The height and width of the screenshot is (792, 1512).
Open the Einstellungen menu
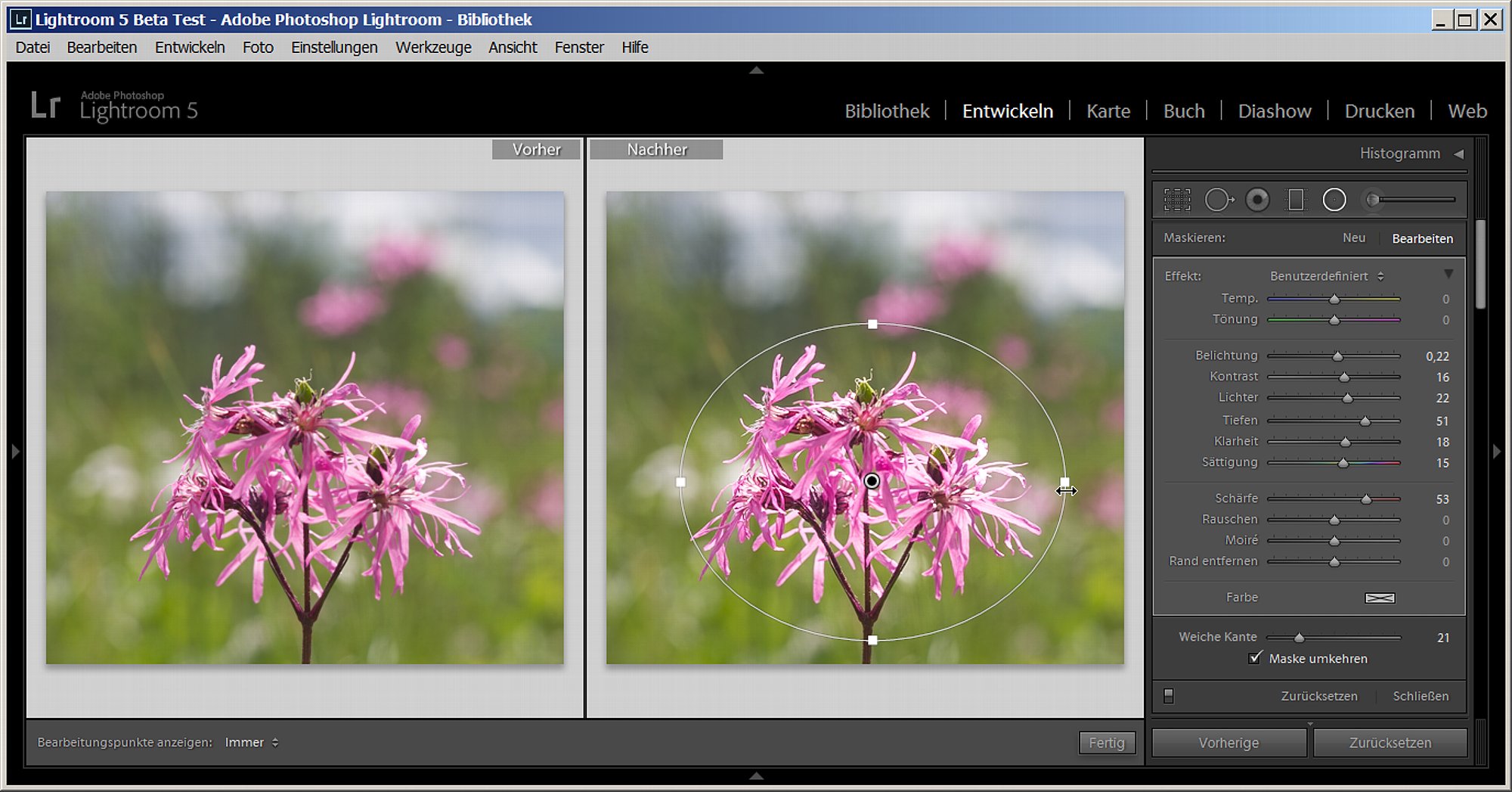coord(334,47)
